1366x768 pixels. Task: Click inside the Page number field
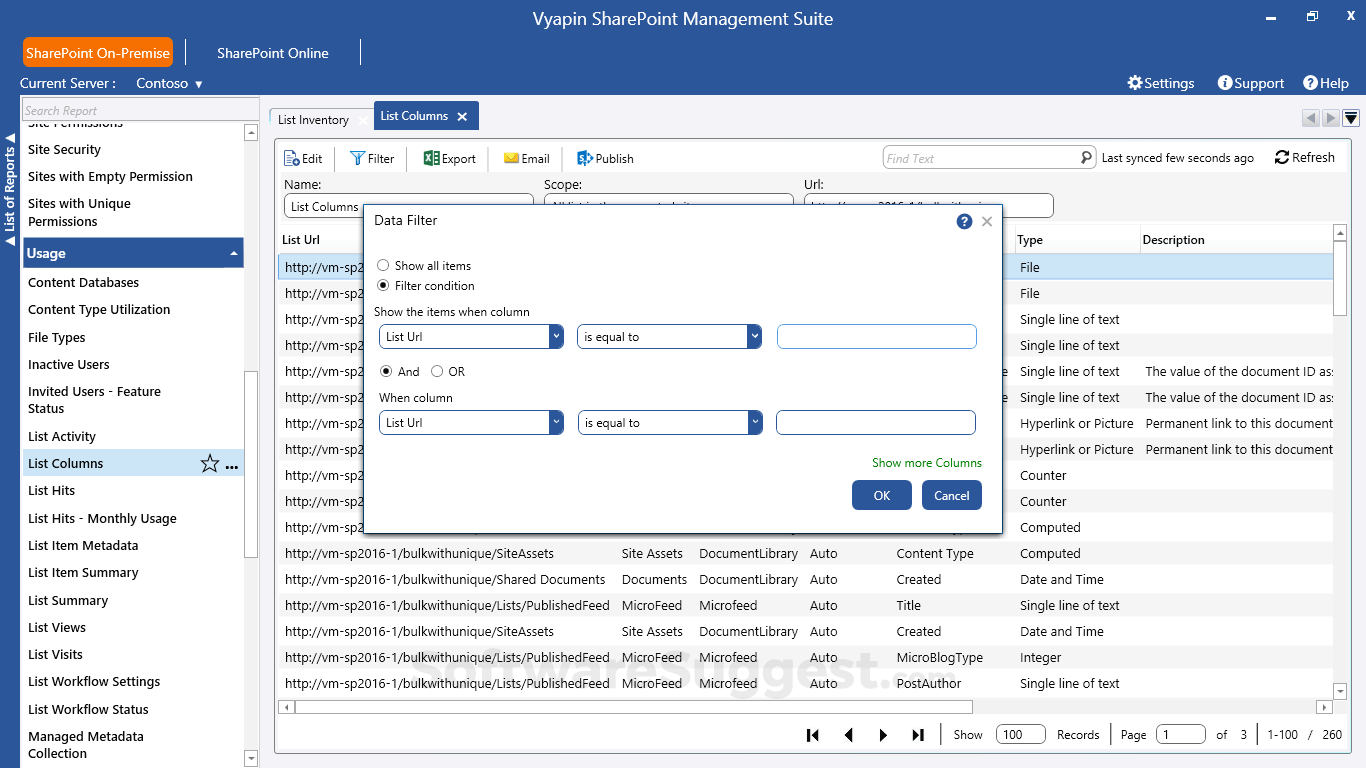coord(1180,734)
